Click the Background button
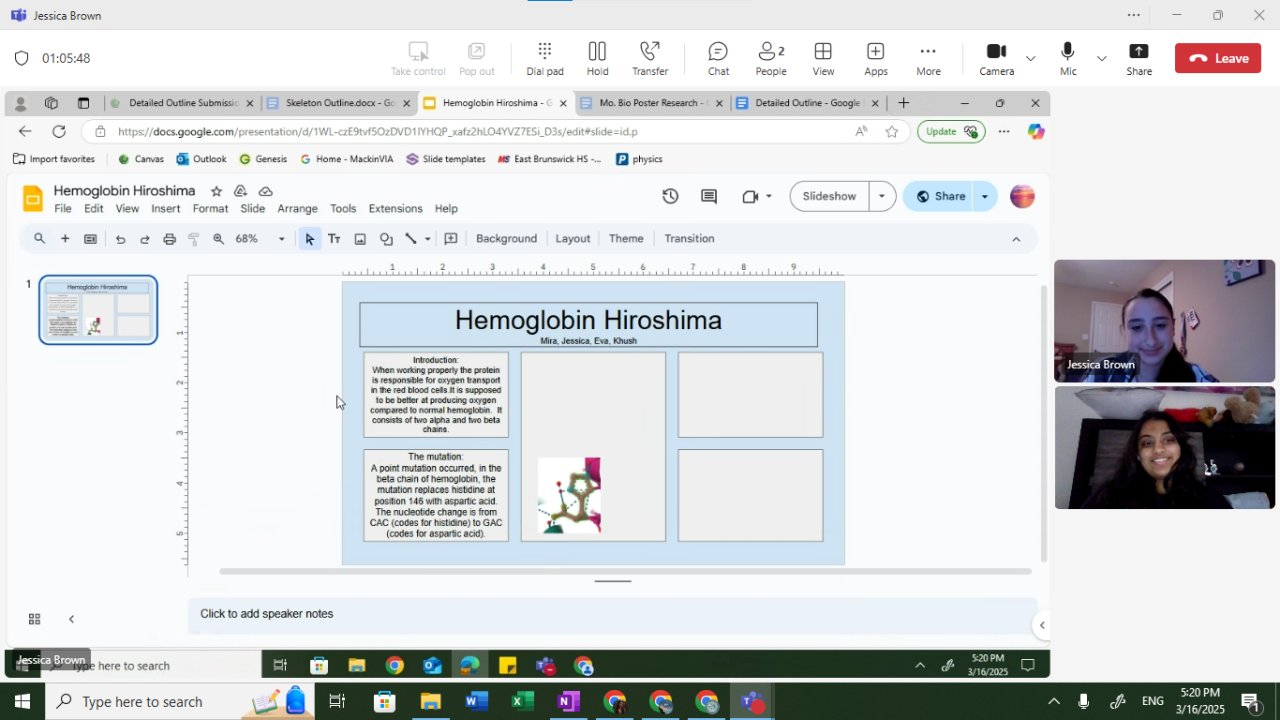The width and height of the screenshot is (1280, 720). click(506, 239)
